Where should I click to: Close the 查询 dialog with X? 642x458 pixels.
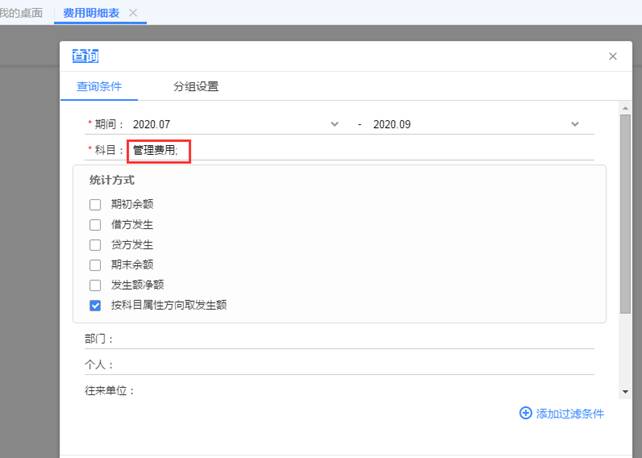pyautogui.click(x=613, y=57)
